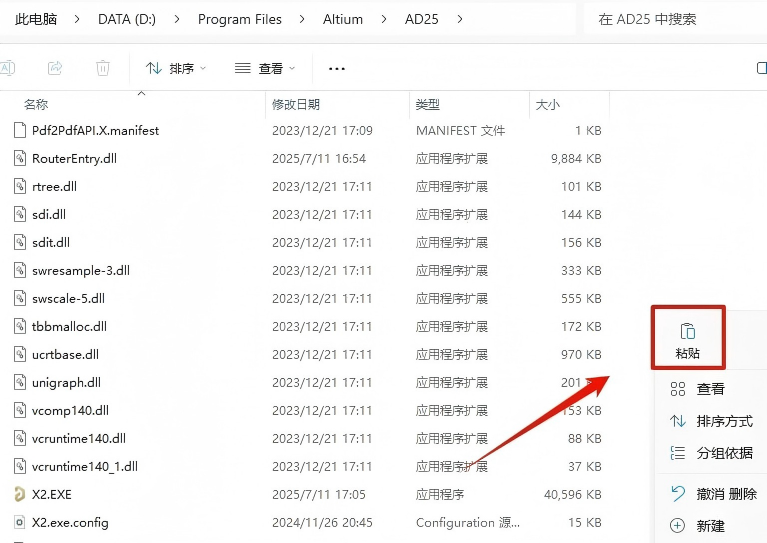The image size is (767, 543).
Task: Expand chevron after AD25 breadcrumb
Action: coord(460,19)
